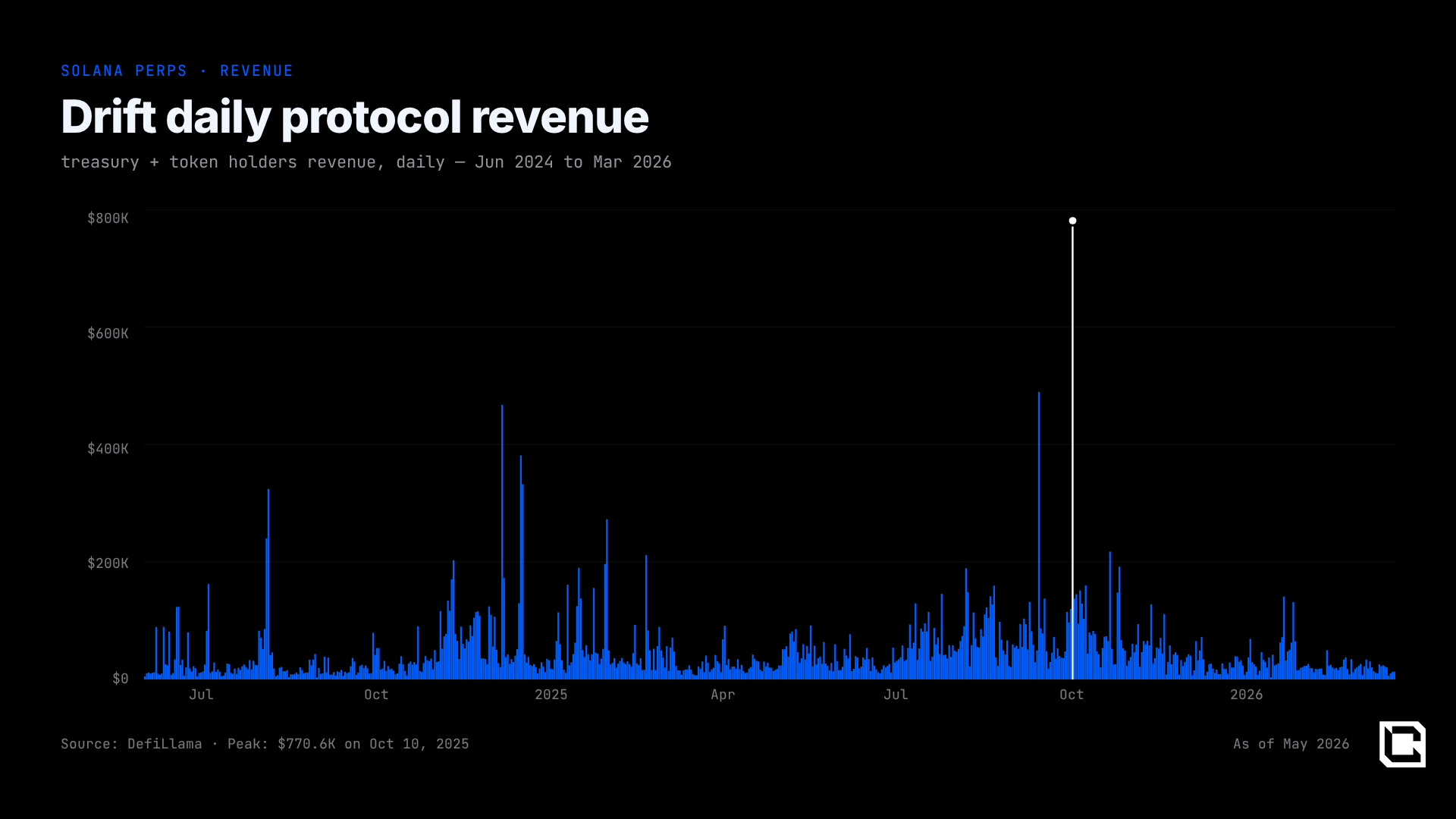Image resolution: width=1456 pixels, height=819 pixels.
Task: Click the '$400K' y-axis label
Action: pyautogui.click(x=108, y=449)
